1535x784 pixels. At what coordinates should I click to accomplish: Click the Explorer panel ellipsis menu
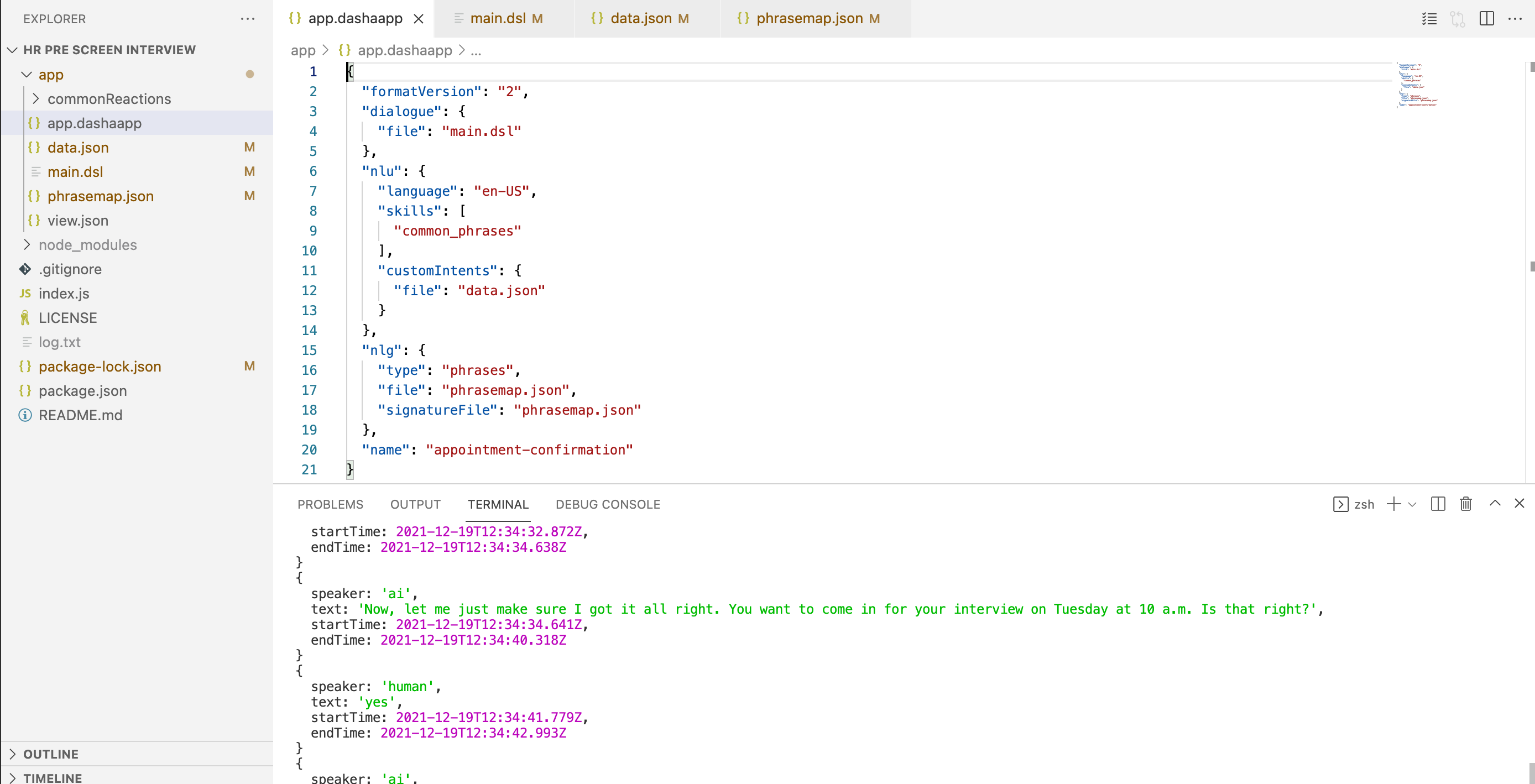tap(247, 18)
